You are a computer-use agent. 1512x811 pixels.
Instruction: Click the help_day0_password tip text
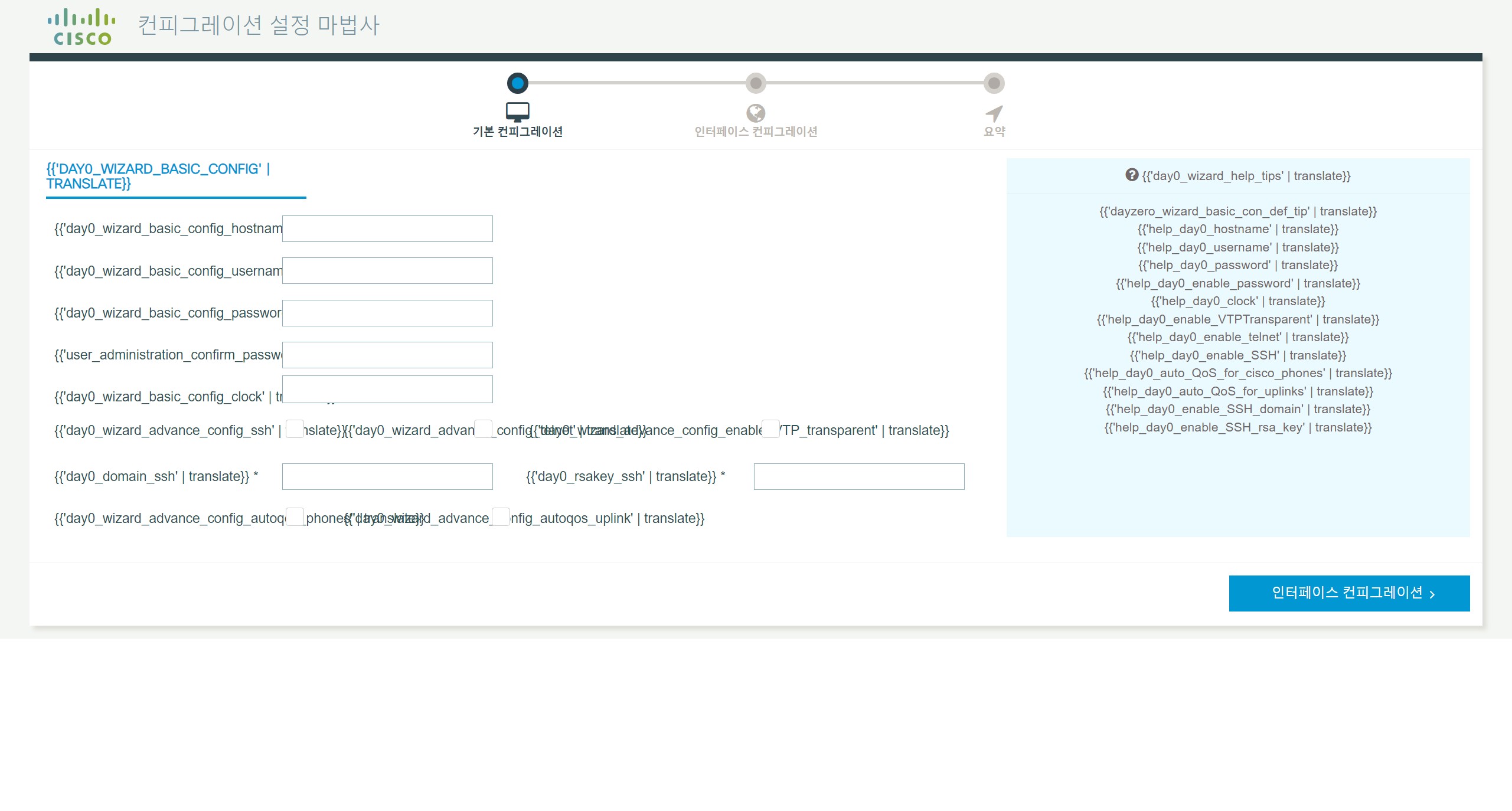1238,265
